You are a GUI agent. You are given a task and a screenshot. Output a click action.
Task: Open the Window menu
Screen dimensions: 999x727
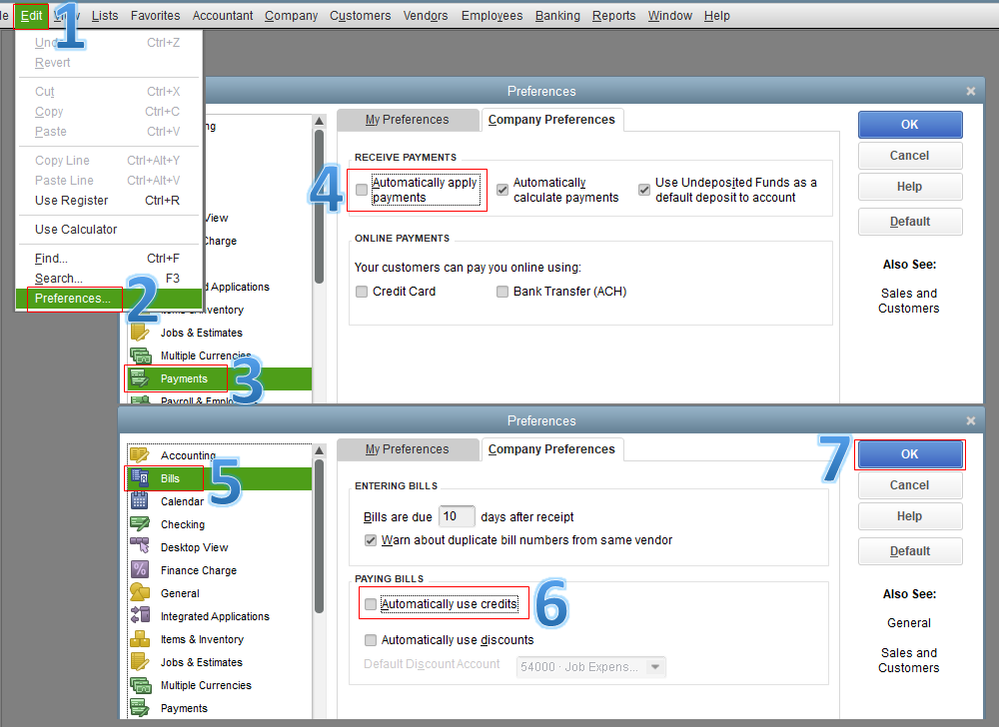pyautogui.click(x=670, y=15)
